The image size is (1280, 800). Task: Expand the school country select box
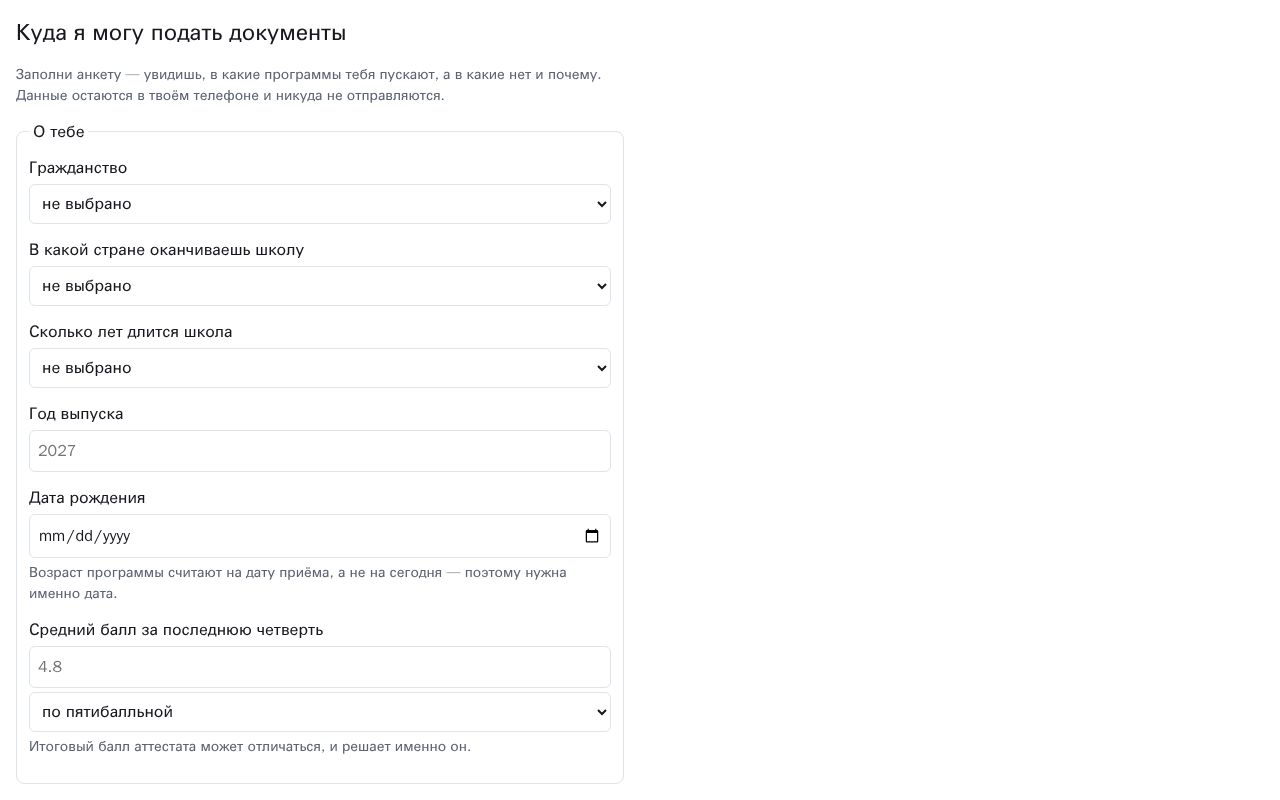[x=320, y=286]
